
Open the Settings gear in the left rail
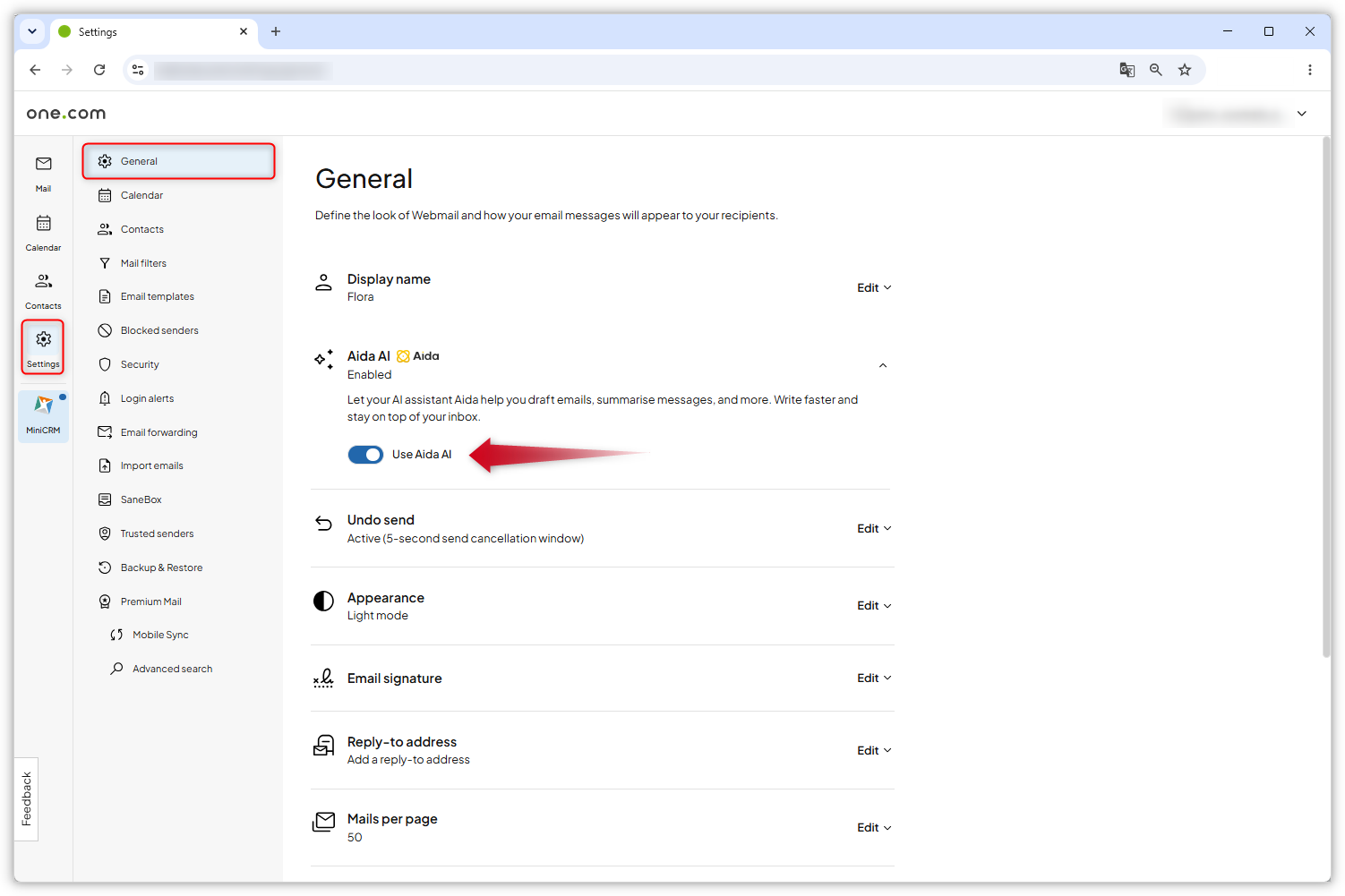[x=43, y=347]
